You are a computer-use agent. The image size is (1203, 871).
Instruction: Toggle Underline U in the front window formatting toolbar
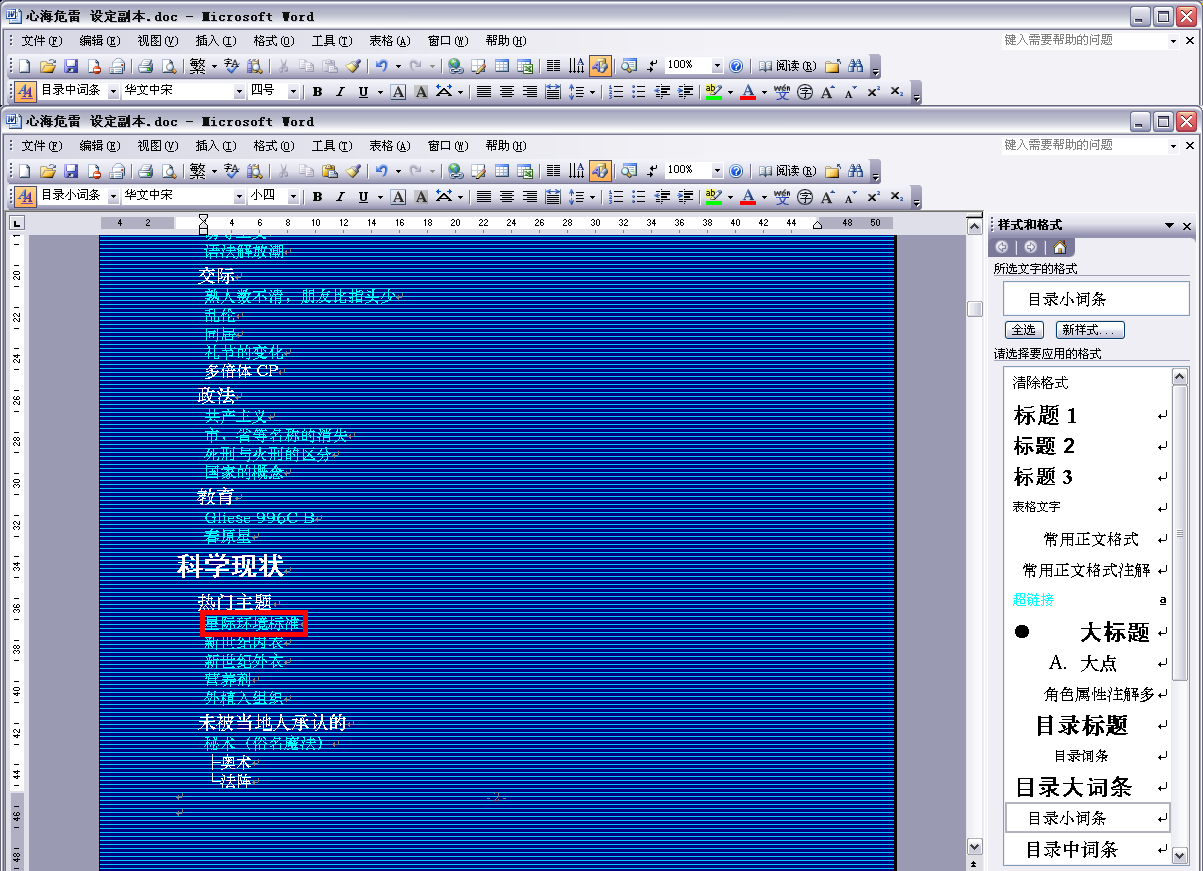[x=363, y=197]
